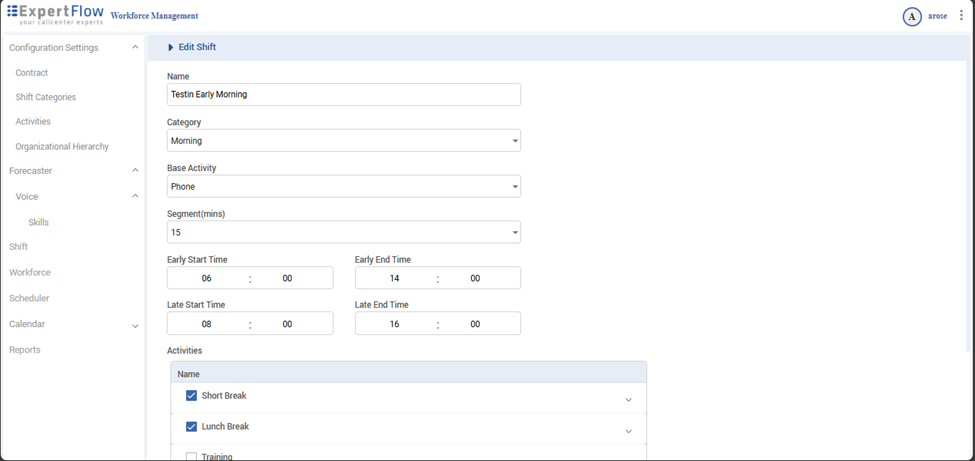Image resolution: width=975 pixels, height=461 pixels.
Task: Open Shift Categories in sidebar
Action: pyautogui.click(x=46, y=97)
